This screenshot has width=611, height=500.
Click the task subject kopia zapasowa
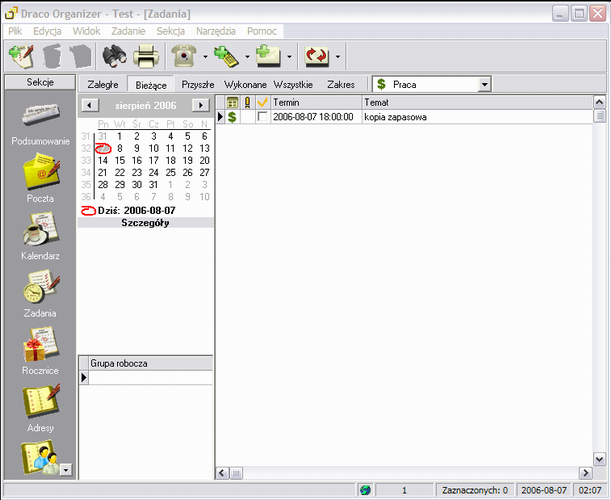(x=395, y=117)
